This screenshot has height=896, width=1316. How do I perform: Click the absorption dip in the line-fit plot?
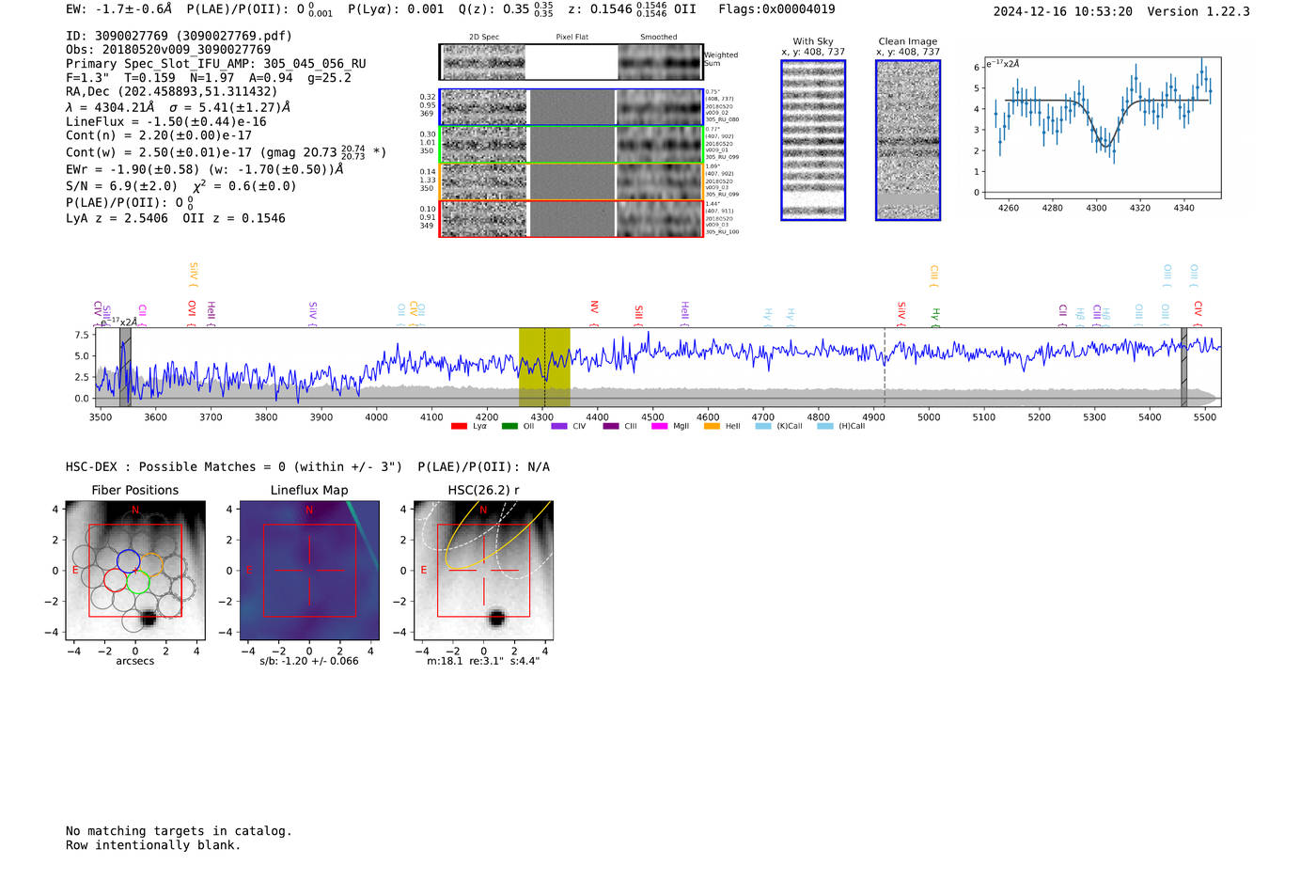[x=1106, y=143]
